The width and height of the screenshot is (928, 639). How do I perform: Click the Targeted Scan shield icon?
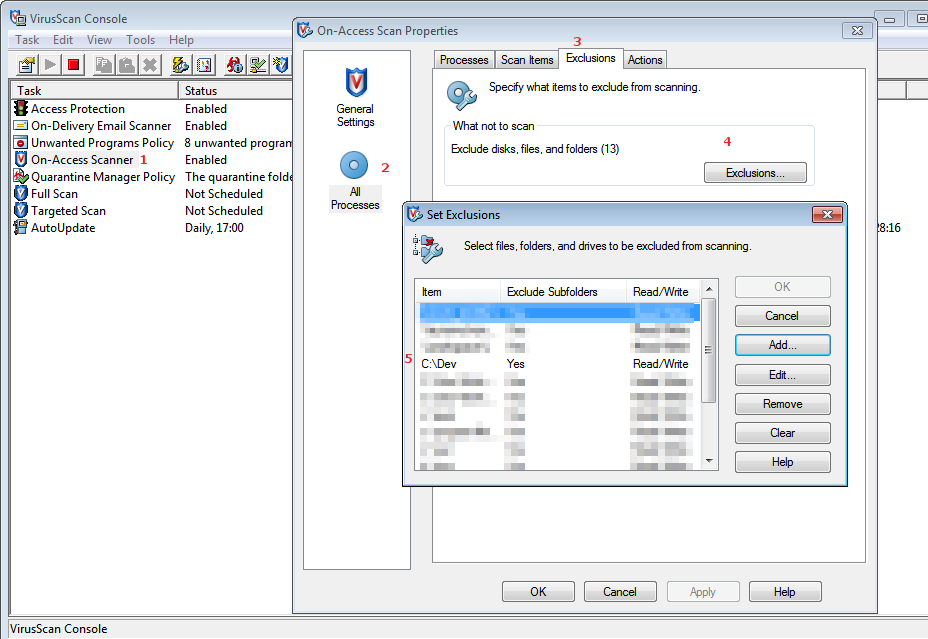click(21, 210)
